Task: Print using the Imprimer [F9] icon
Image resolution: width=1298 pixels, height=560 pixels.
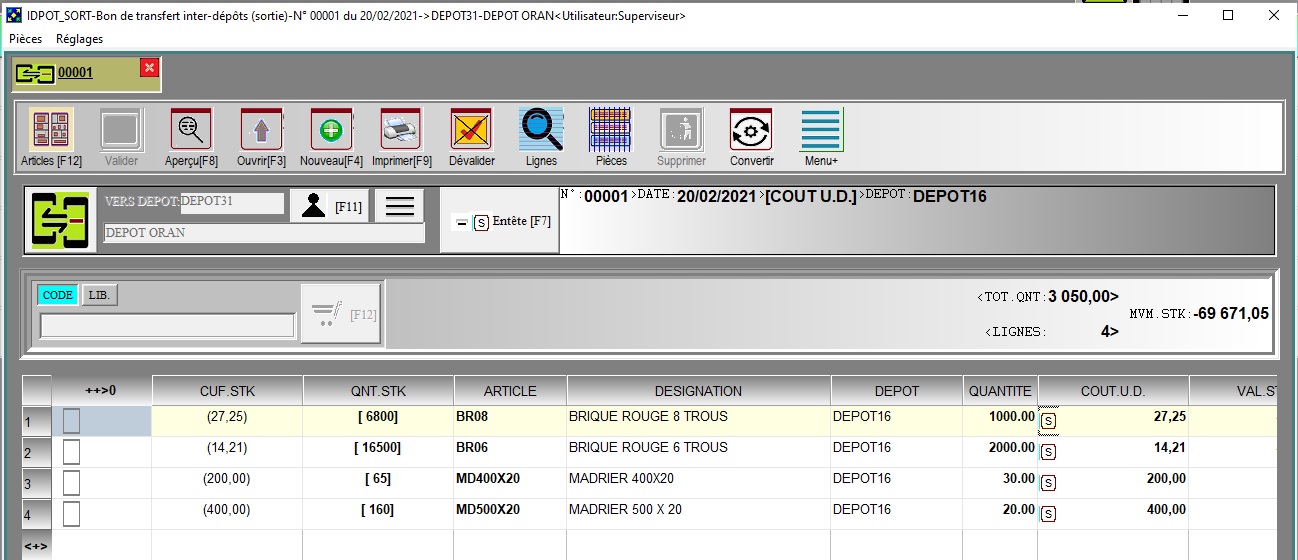Action: click(x=401, y=130)
